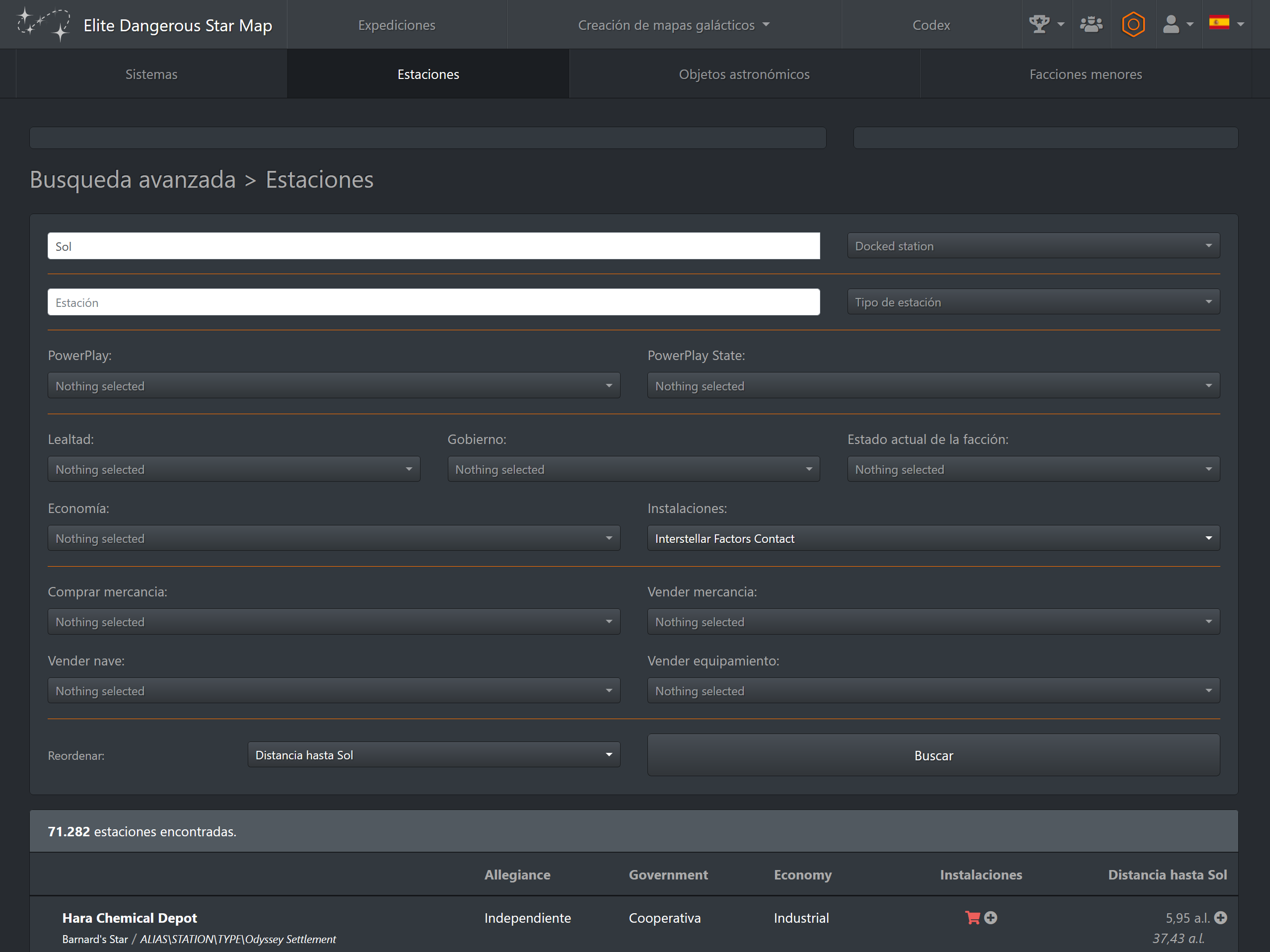The height and width of the screenshot is (952, 1270).
Task: Click the Buscar search button
Action: [933, 755]
